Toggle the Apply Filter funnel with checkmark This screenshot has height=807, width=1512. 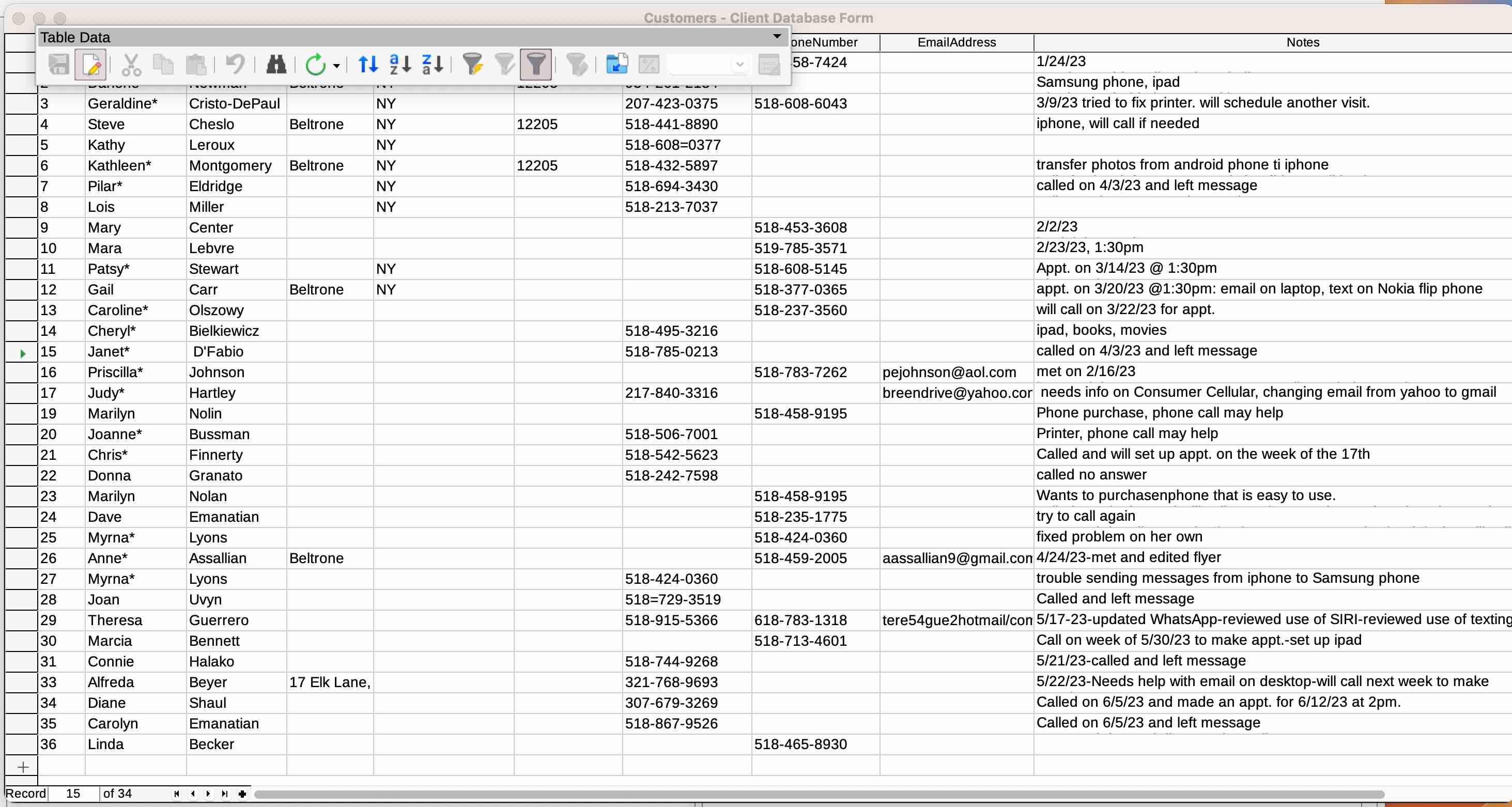tap(504, 64)
